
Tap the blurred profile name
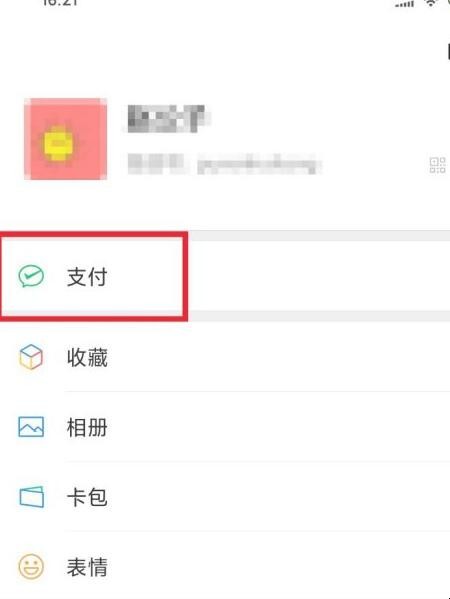[166, 119]
